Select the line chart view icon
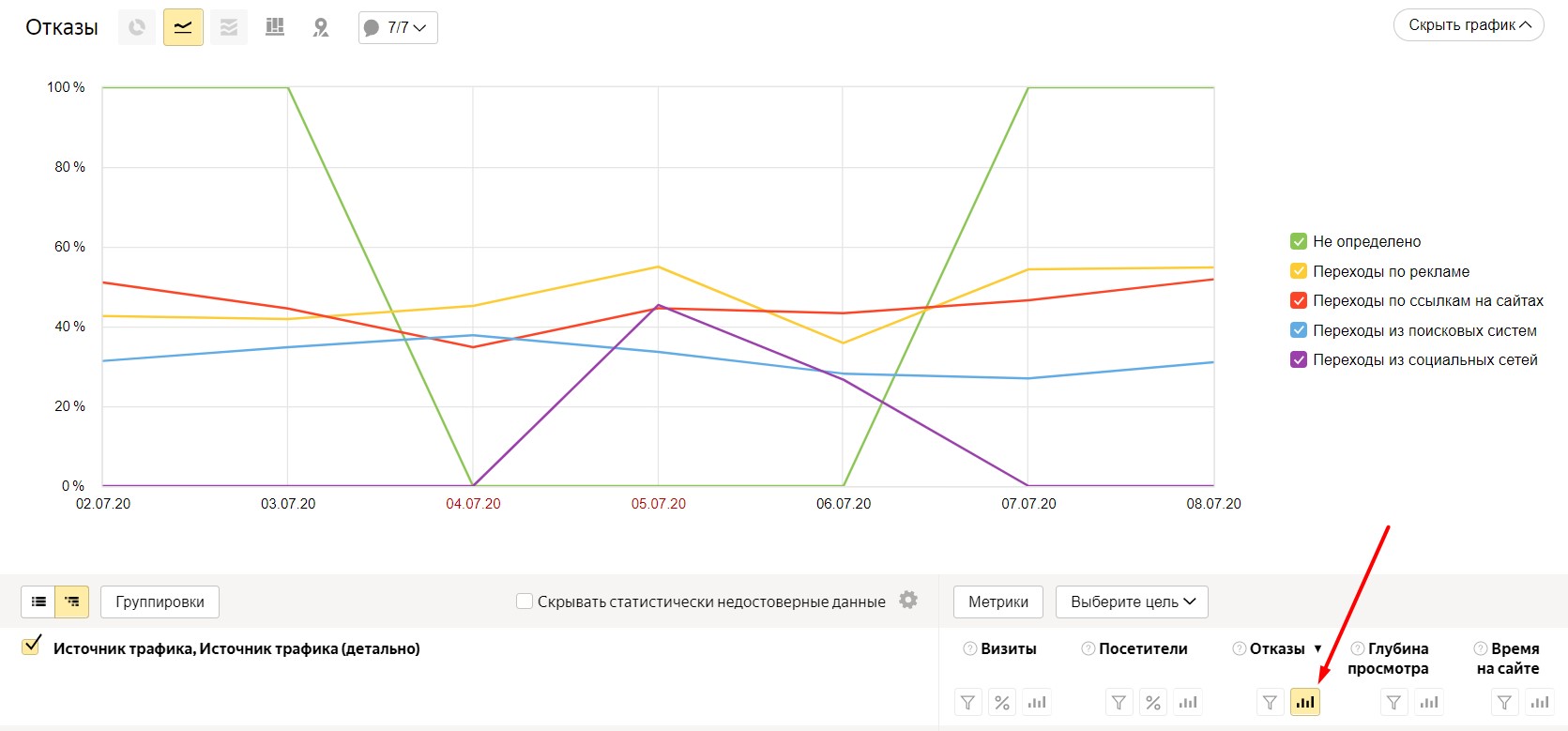Screen dimensions: 1568x731 183,27
